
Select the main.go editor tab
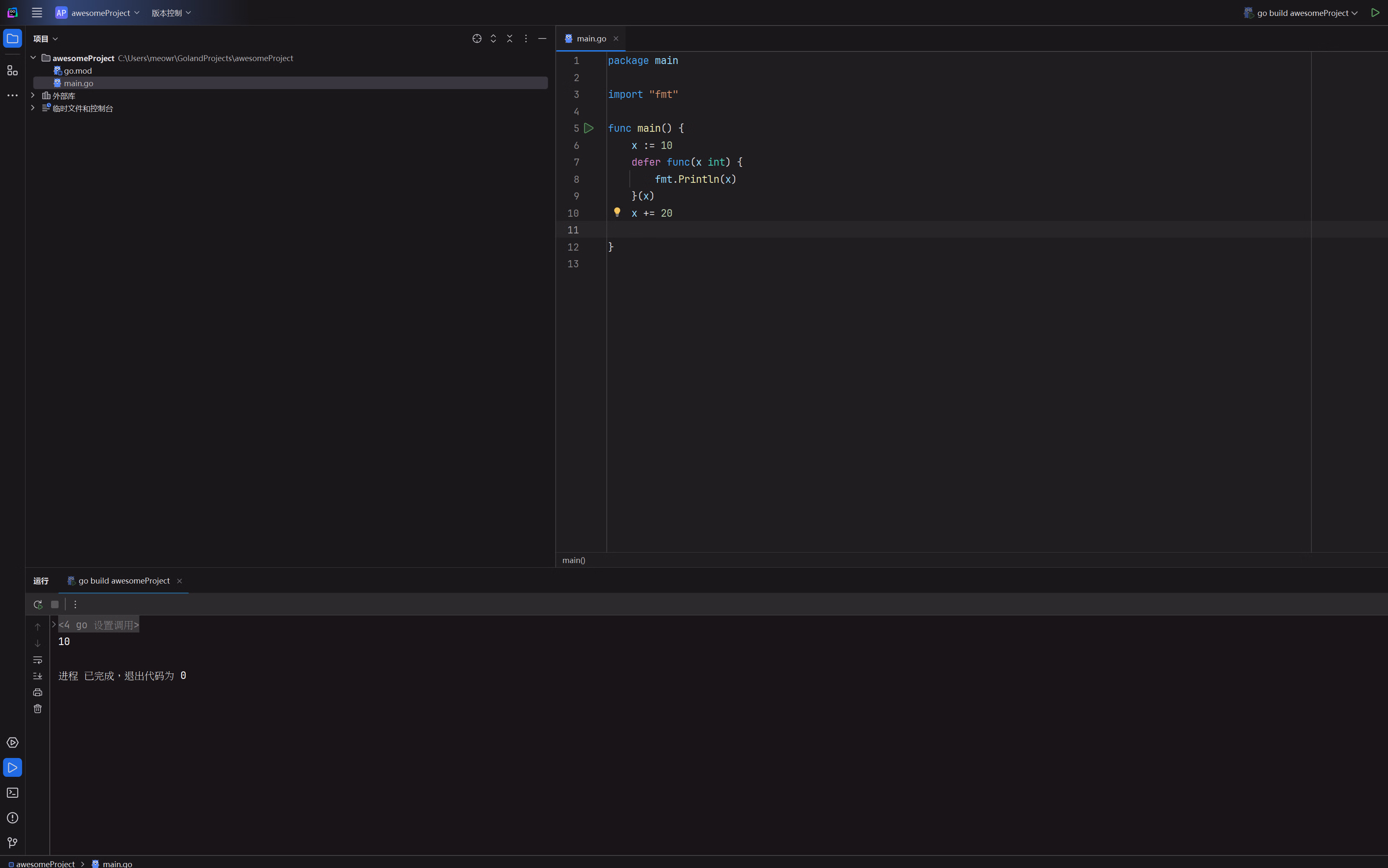(x=591, y=38)
